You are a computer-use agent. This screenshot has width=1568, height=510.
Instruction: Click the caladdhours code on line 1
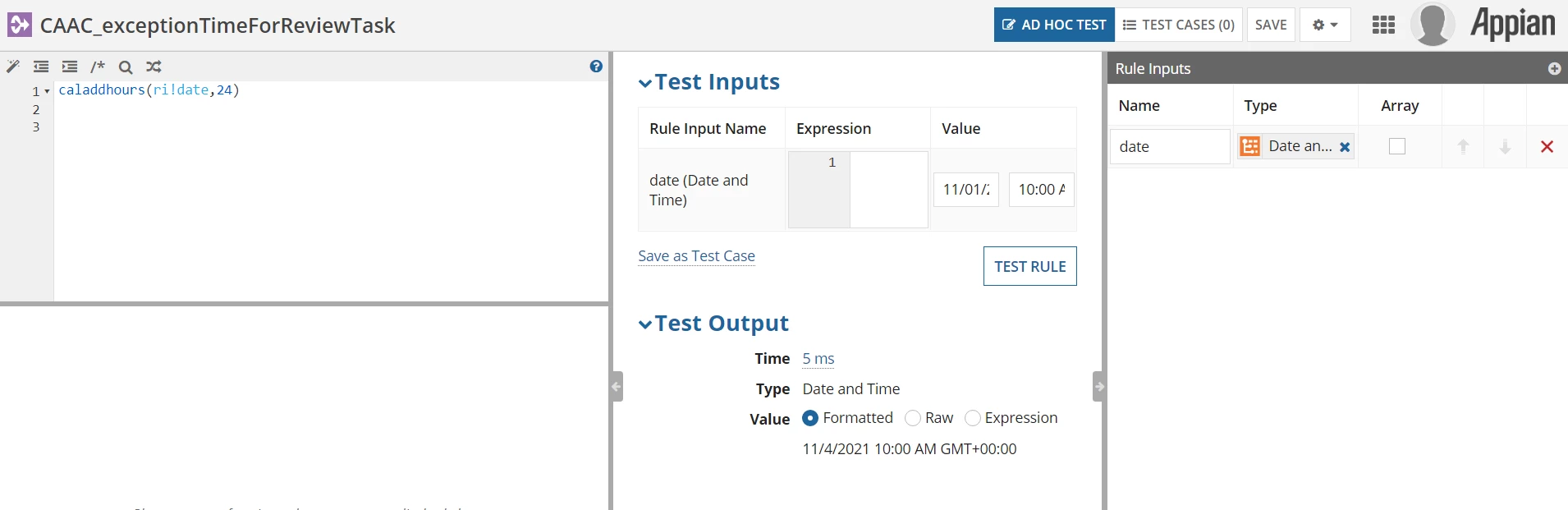point(149,90)
